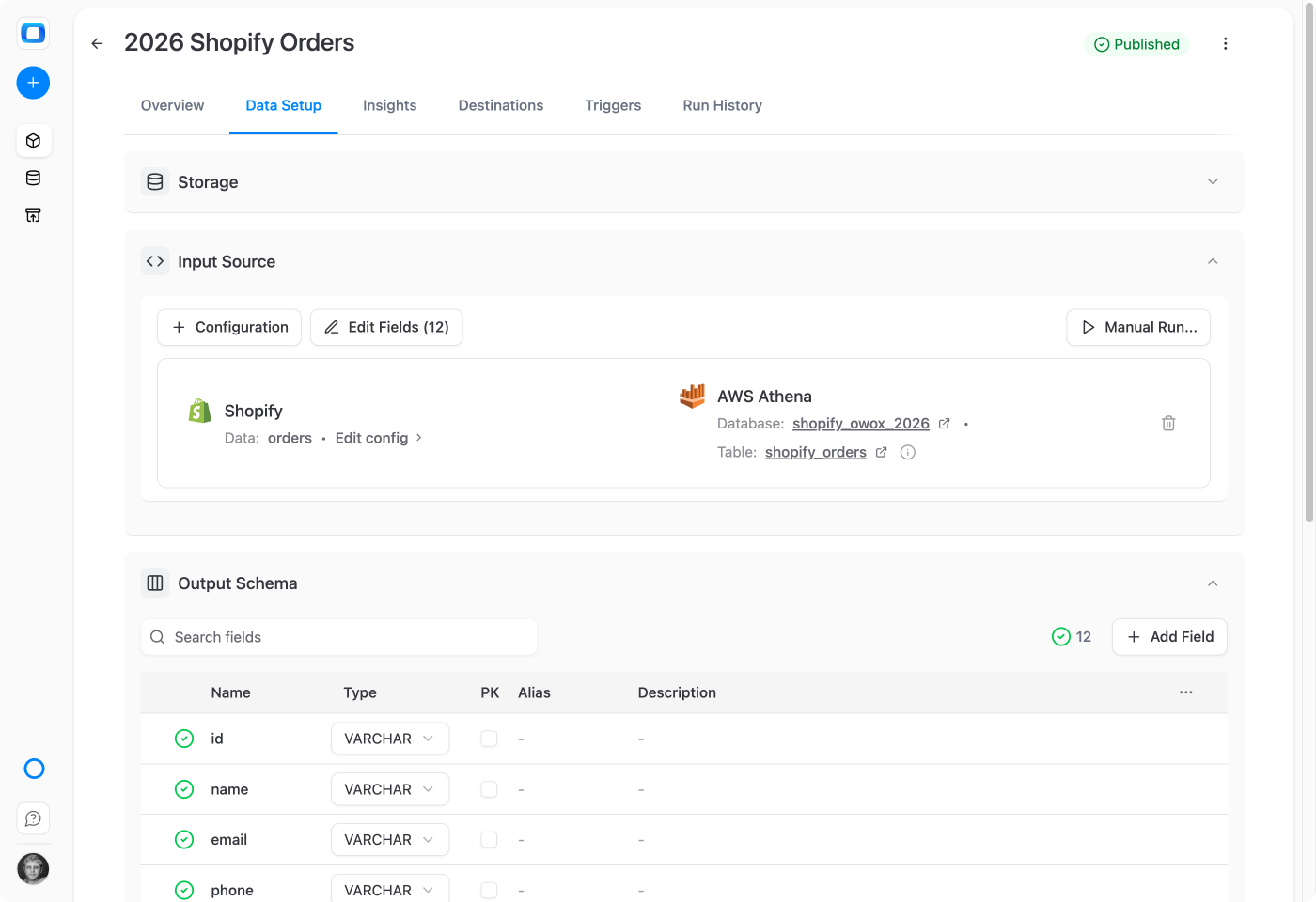This screenshot has height=902, width=1316.
Task: Click the PK column header
Action: coord(490,692)
